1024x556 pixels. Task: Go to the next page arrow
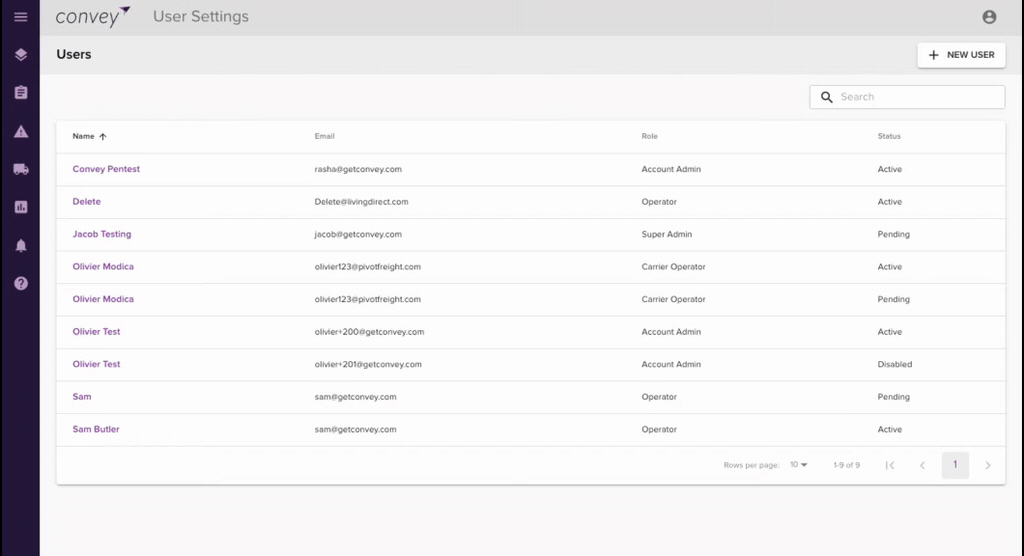tap(987, 465)
